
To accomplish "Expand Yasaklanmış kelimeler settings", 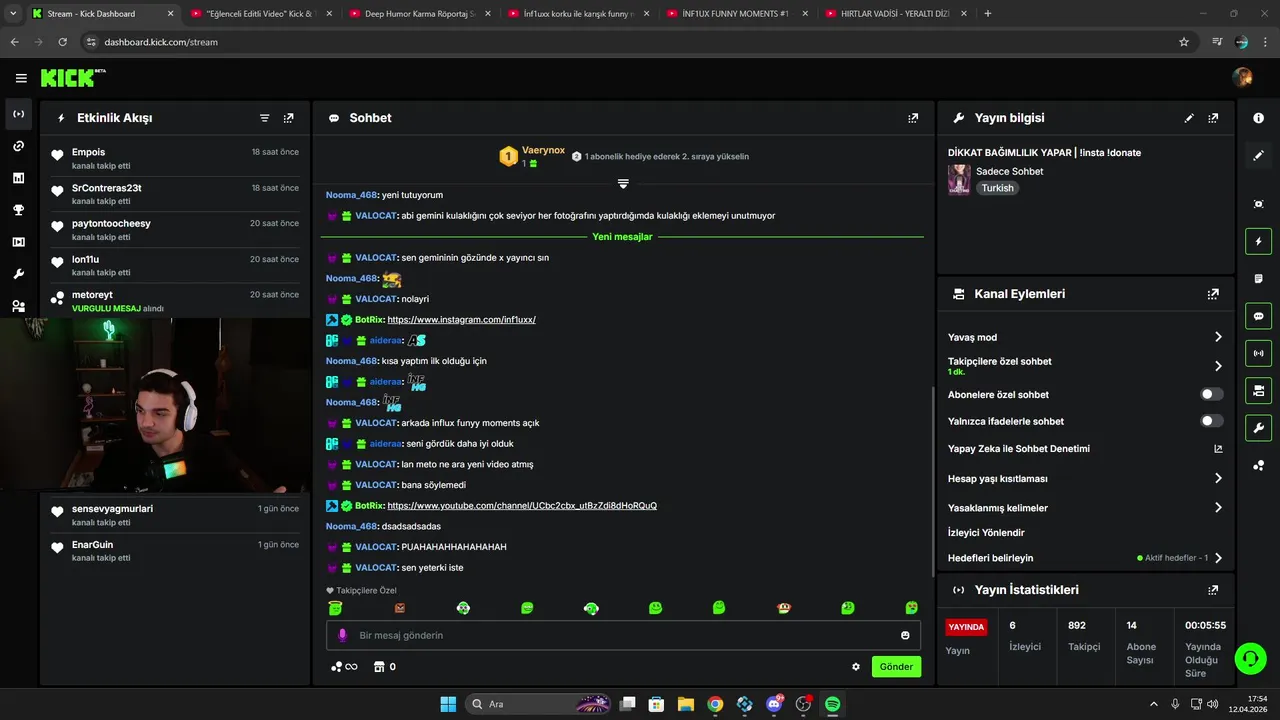I will (1218, 508).
